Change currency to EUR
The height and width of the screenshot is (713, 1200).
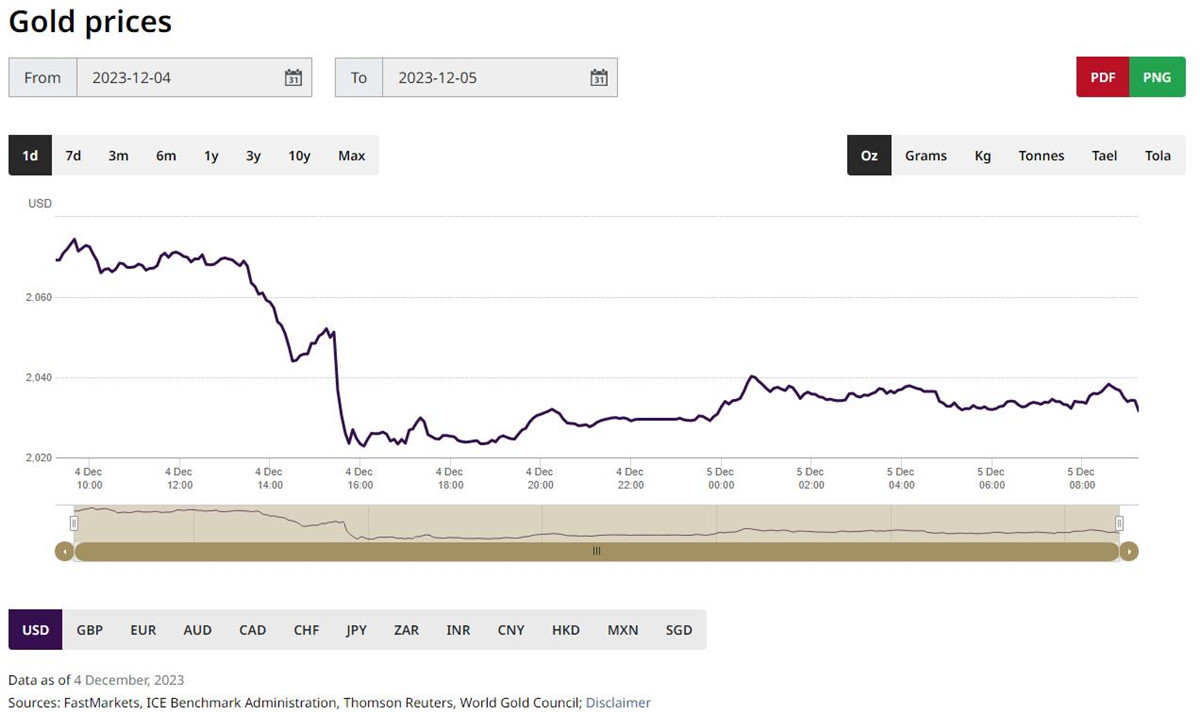coord(143,630)
